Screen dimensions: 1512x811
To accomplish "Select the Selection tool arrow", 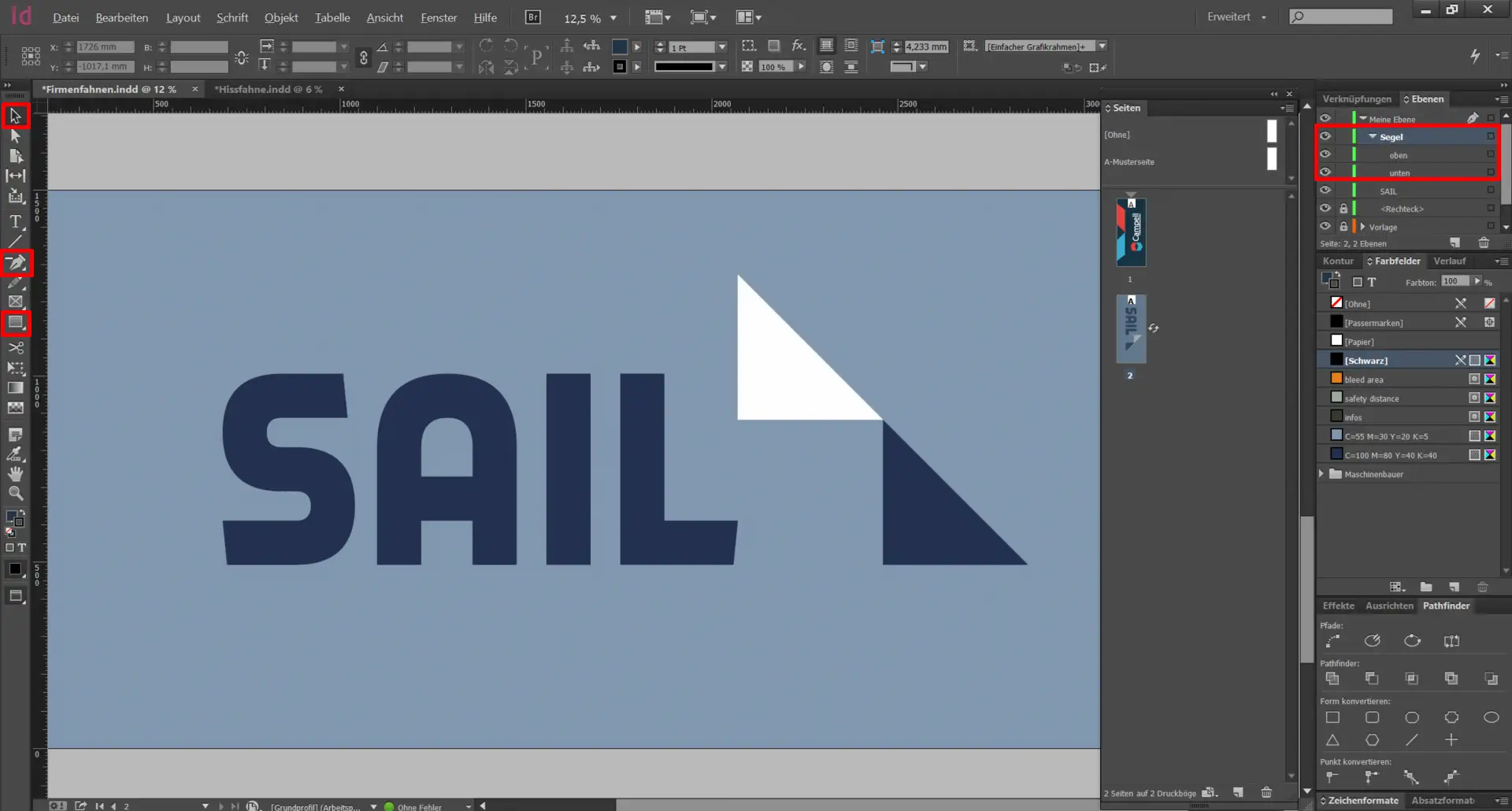I will [15, 117].
